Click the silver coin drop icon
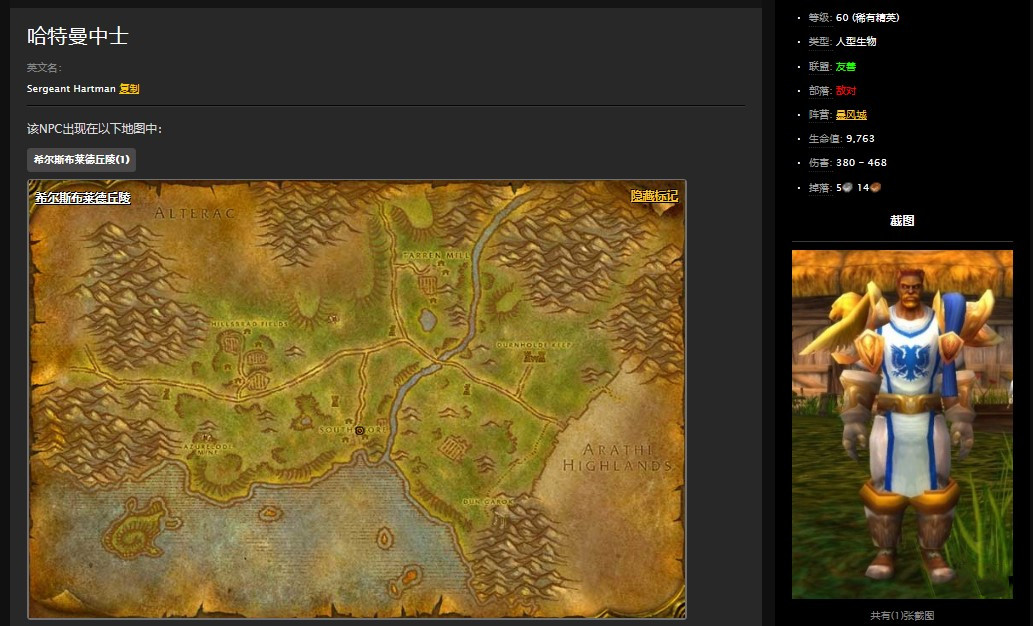The image size is (1033, 626). point(848,187)
